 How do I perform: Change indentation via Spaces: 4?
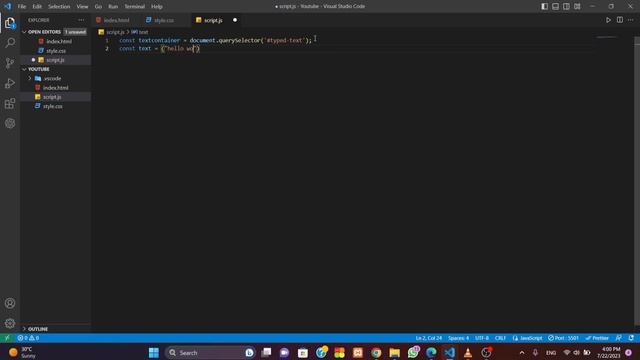[x=458, y=338]
